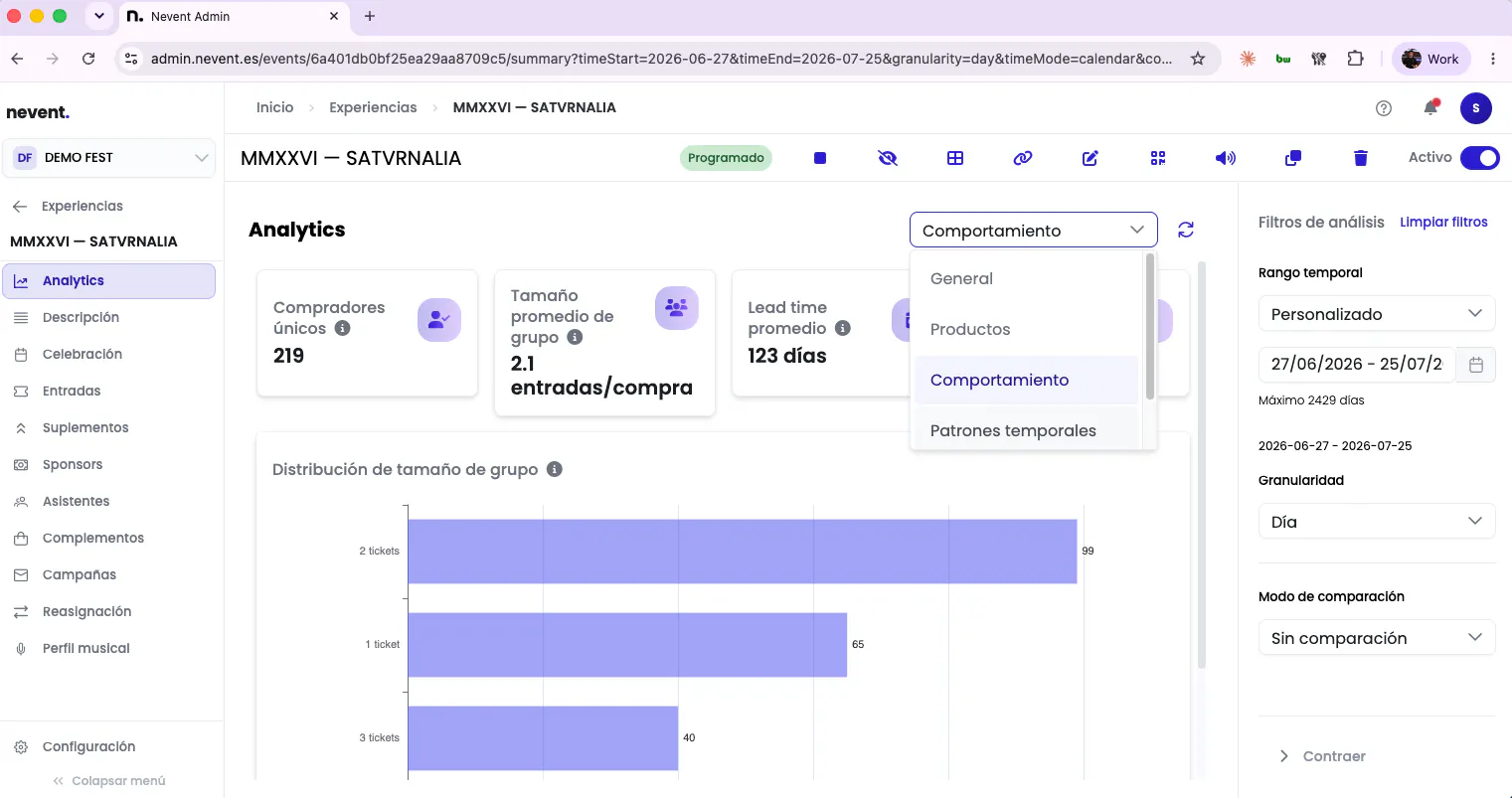This screenshot has height=798, width=1512.
Task: Choose Comportamiento option in the list
Action: click(x=1026, y=381)
